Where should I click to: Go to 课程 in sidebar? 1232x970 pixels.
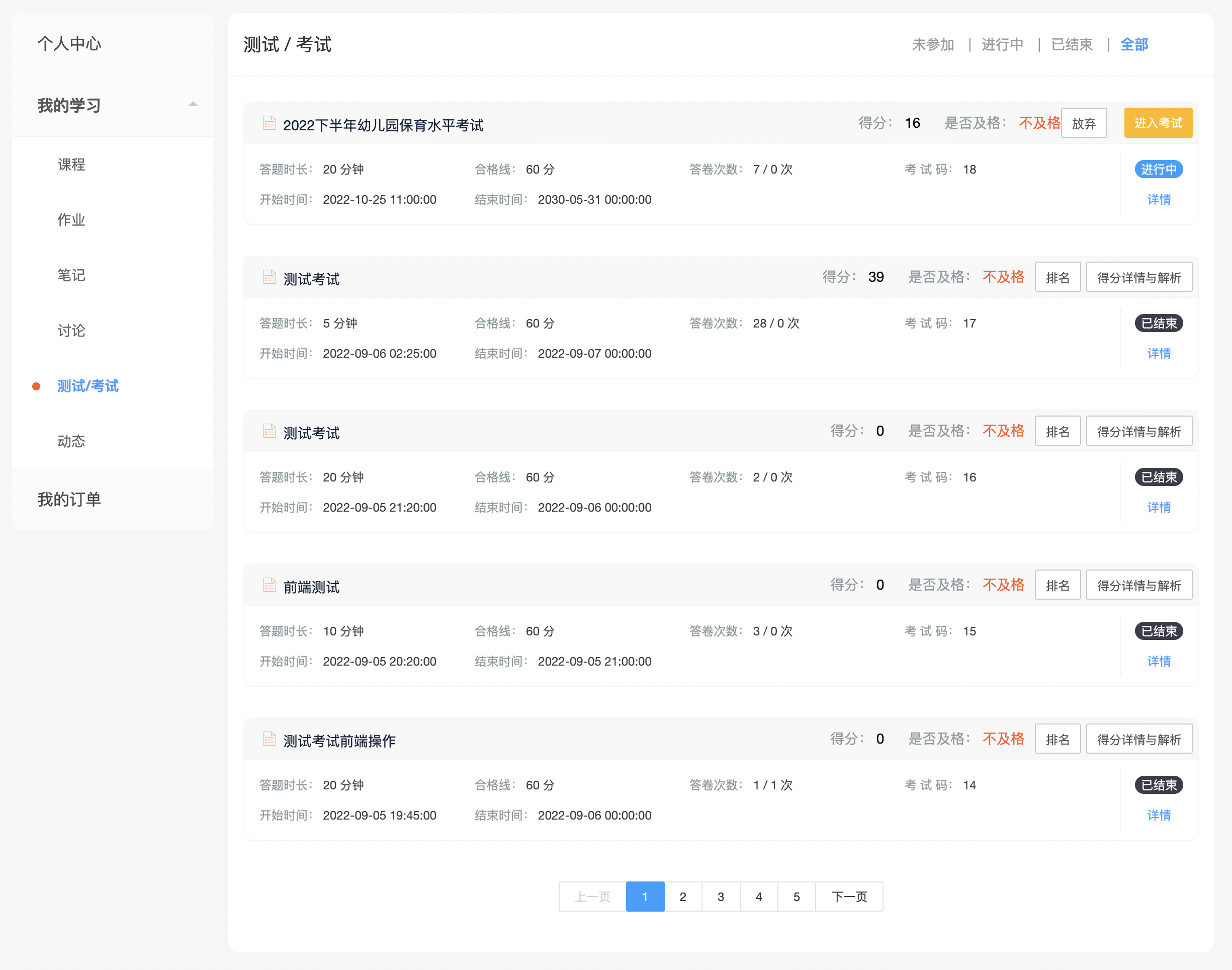tap(71, 165)
